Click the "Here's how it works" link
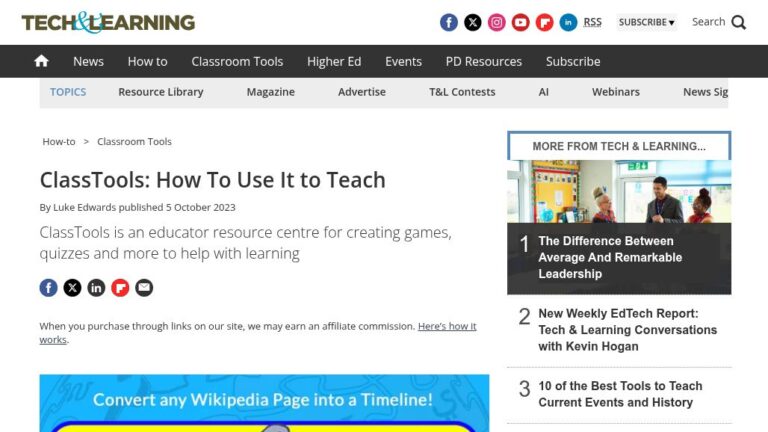 pyautogui.click(x=446, y=326)
